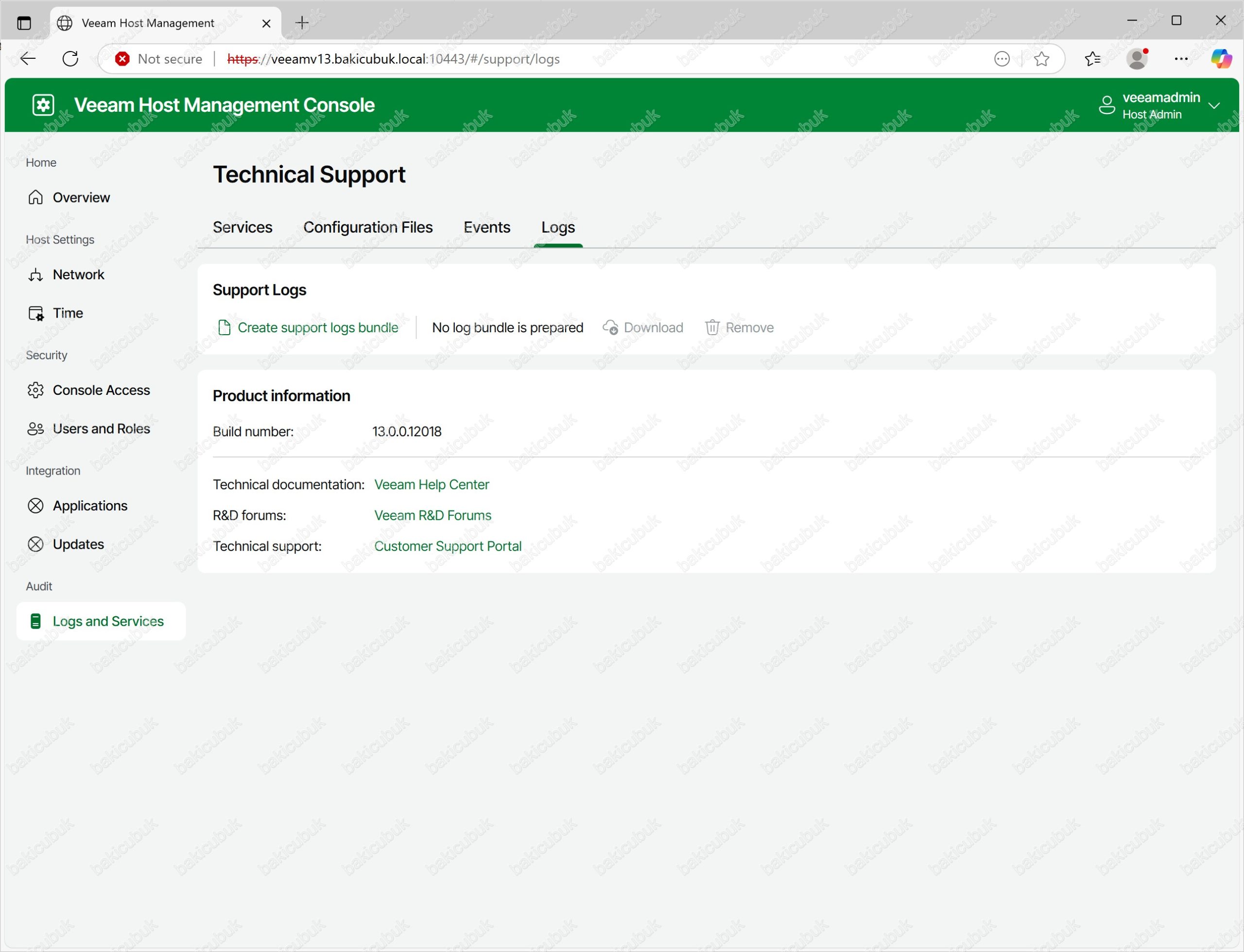
Task: Click 'No log bundle is prepared' text
Action: point(507,327)
